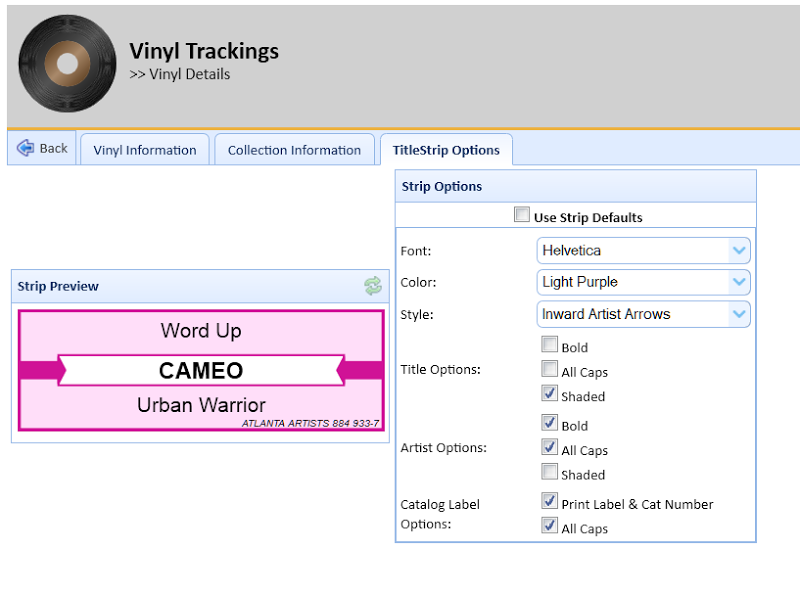Enable Shaded for Artist Options
The width and height of the screenshot is (800, 596).
550,472
